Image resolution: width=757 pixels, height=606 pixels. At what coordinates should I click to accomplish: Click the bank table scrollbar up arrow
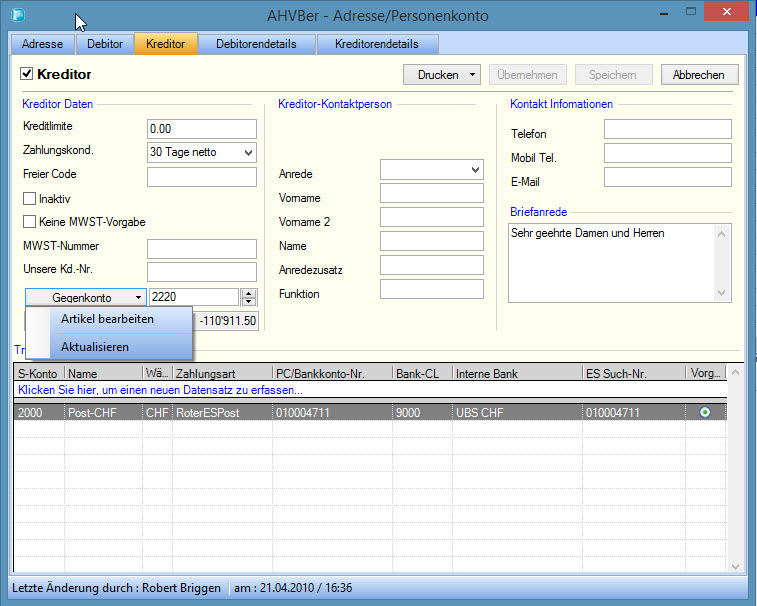click(x=737, y=373)
